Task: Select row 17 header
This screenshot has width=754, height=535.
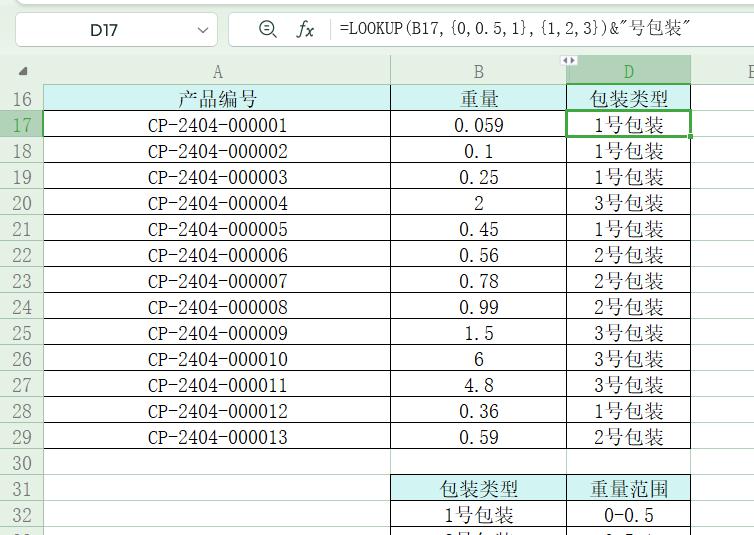Action: pyautogui.click(x=22, y=124)
